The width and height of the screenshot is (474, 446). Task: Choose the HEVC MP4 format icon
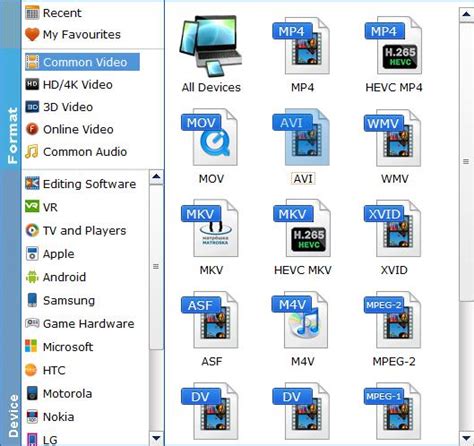[393, 46]
